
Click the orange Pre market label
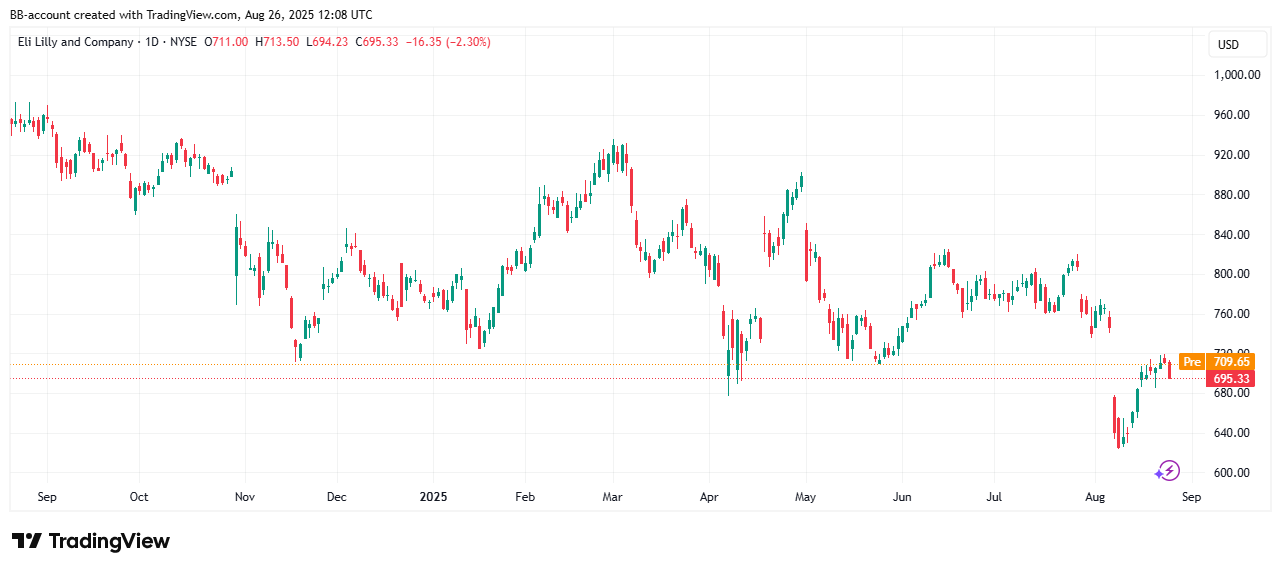[1191, 362]
